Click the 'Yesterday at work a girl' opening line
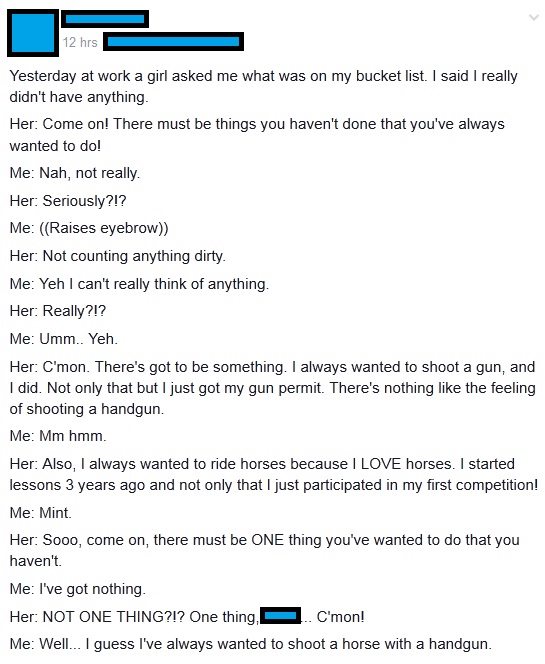This screenshot has width=545, height=664. click(263, 86)
